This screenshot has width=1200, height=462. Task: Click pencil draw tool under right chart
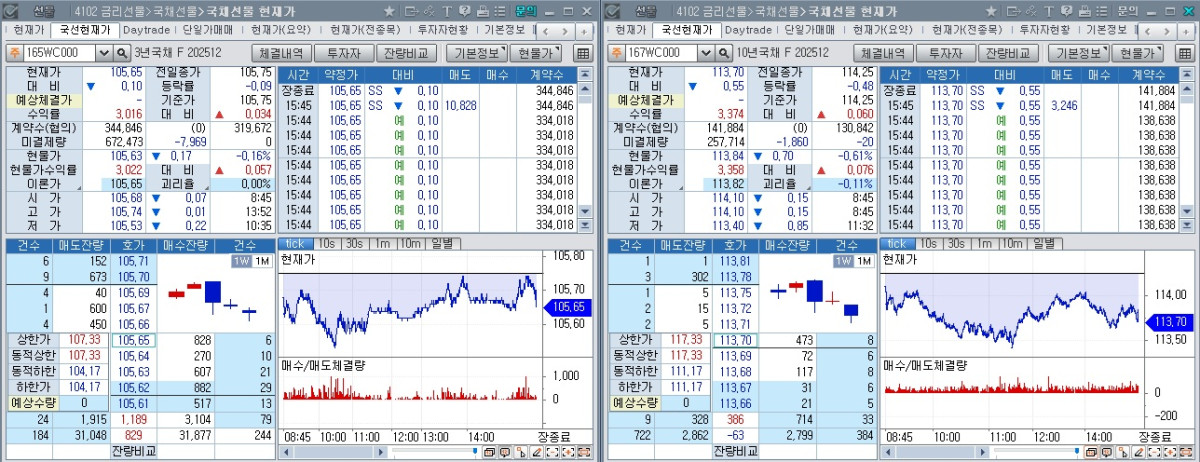1138,452
